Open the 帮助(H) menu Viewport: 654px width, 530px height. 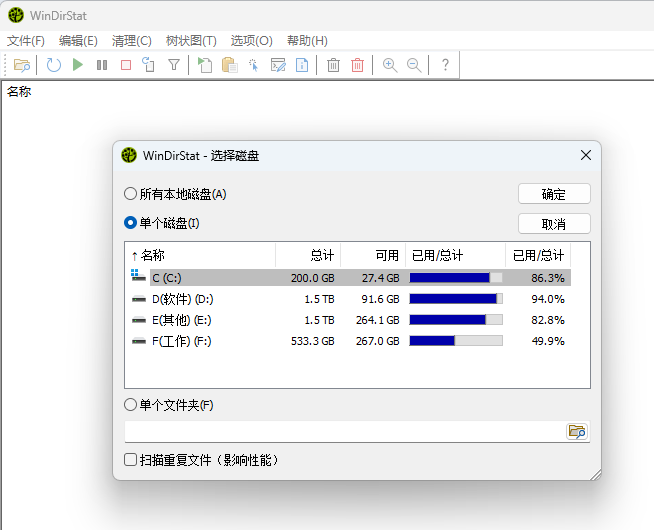point(307,40)
